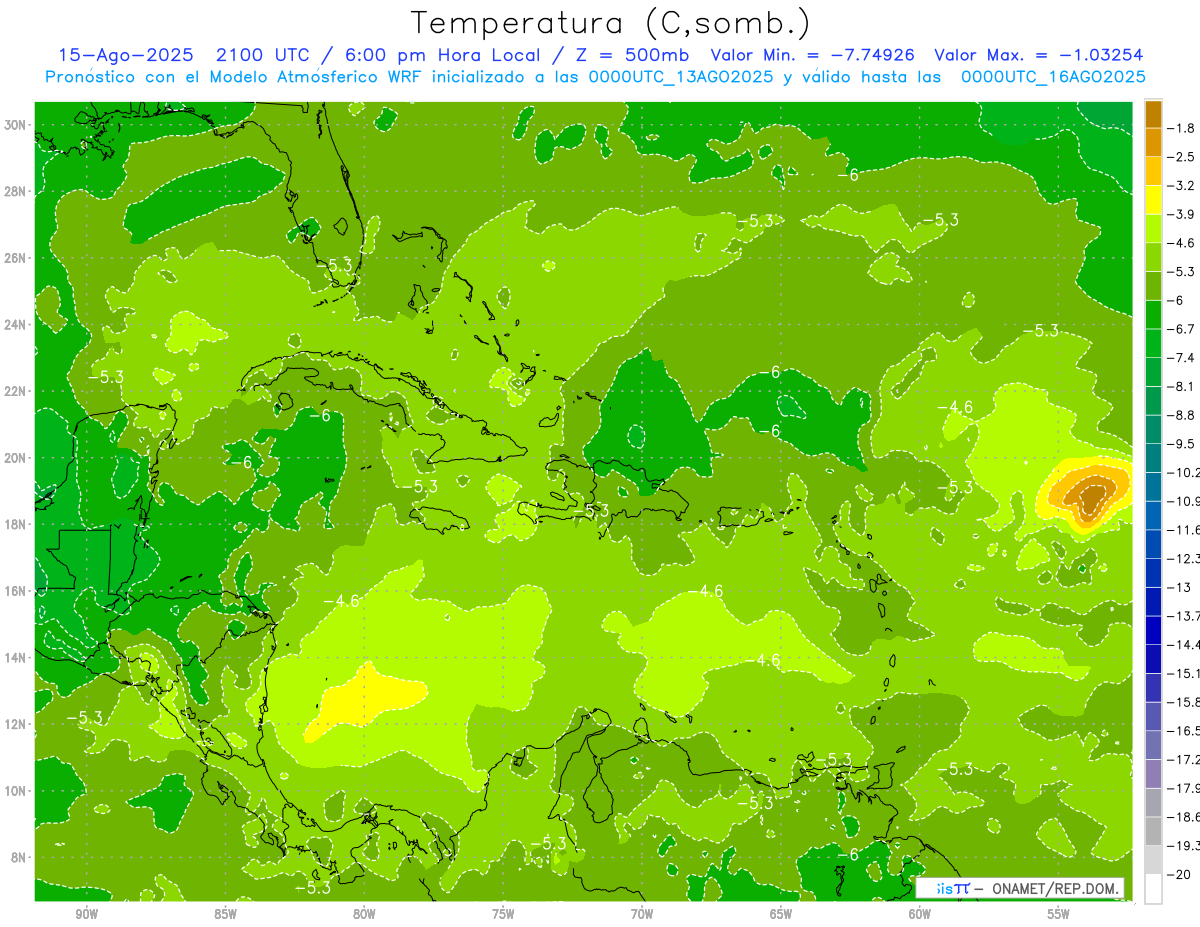Click the '-3.9' value on the color scale
Image resolution: width=1200 pixels, height=927 pixels.
[1182, 214]
